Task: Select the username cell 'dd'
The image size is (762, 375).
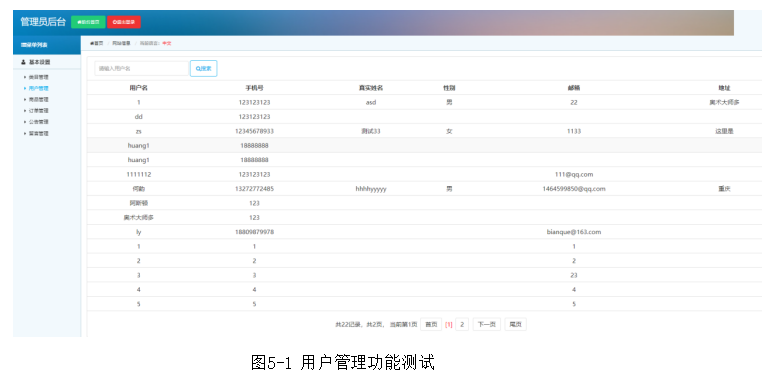Action: [139, 117]
